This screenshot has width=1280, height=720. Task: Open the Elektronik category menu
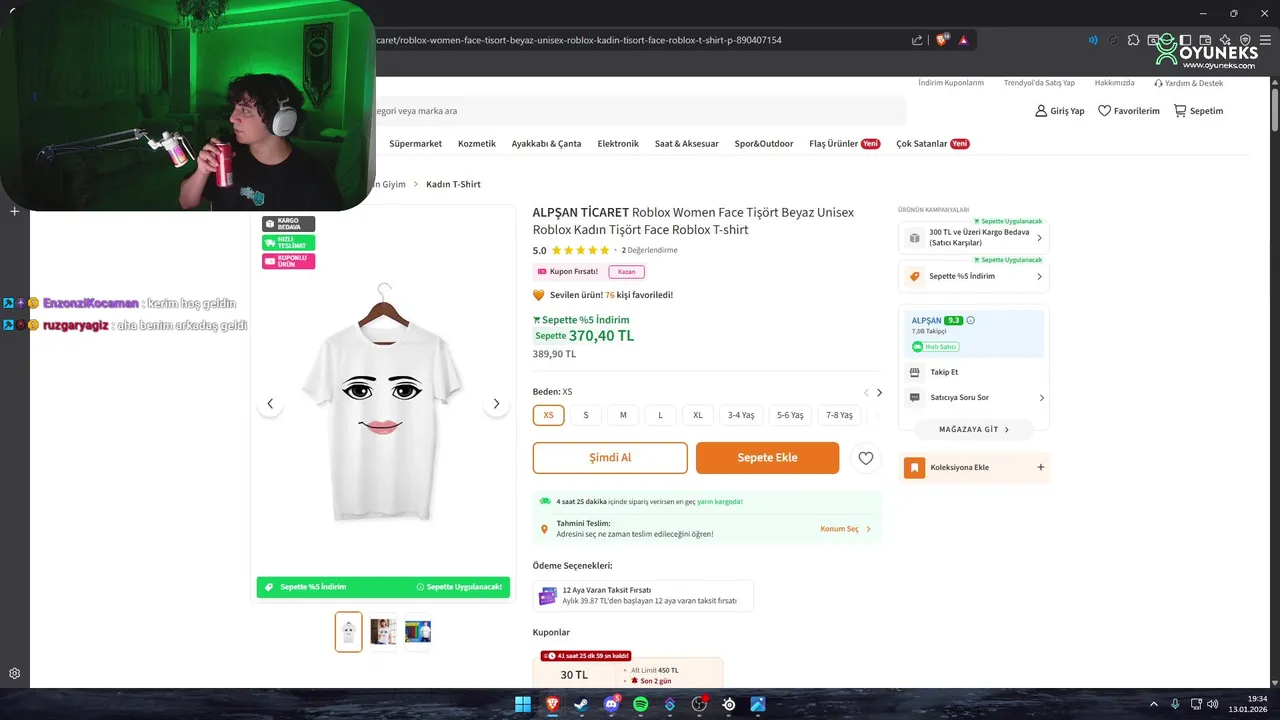click(618, 144)
